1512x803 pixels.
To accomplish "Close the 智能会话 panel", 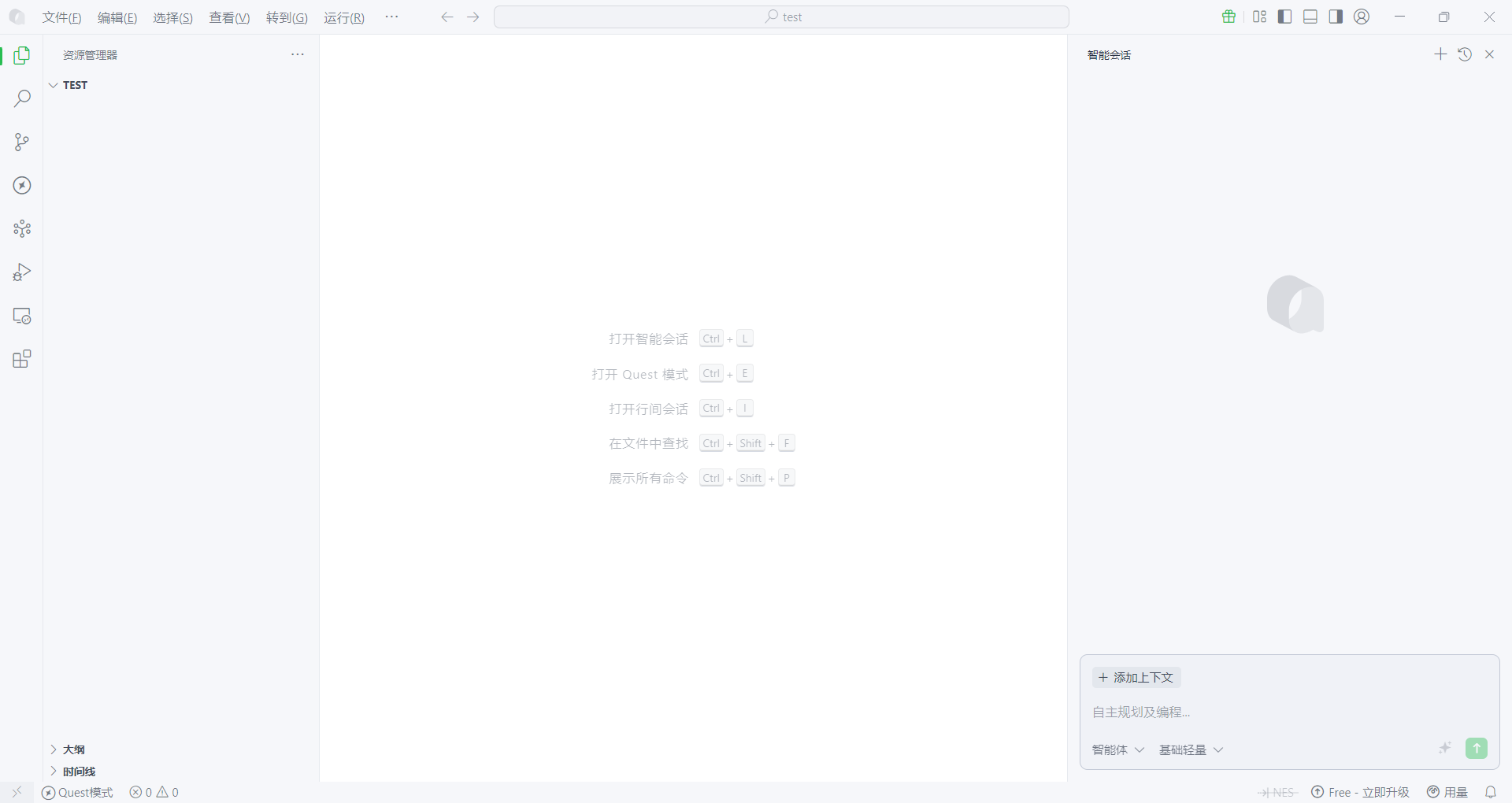I will 1489,54.
